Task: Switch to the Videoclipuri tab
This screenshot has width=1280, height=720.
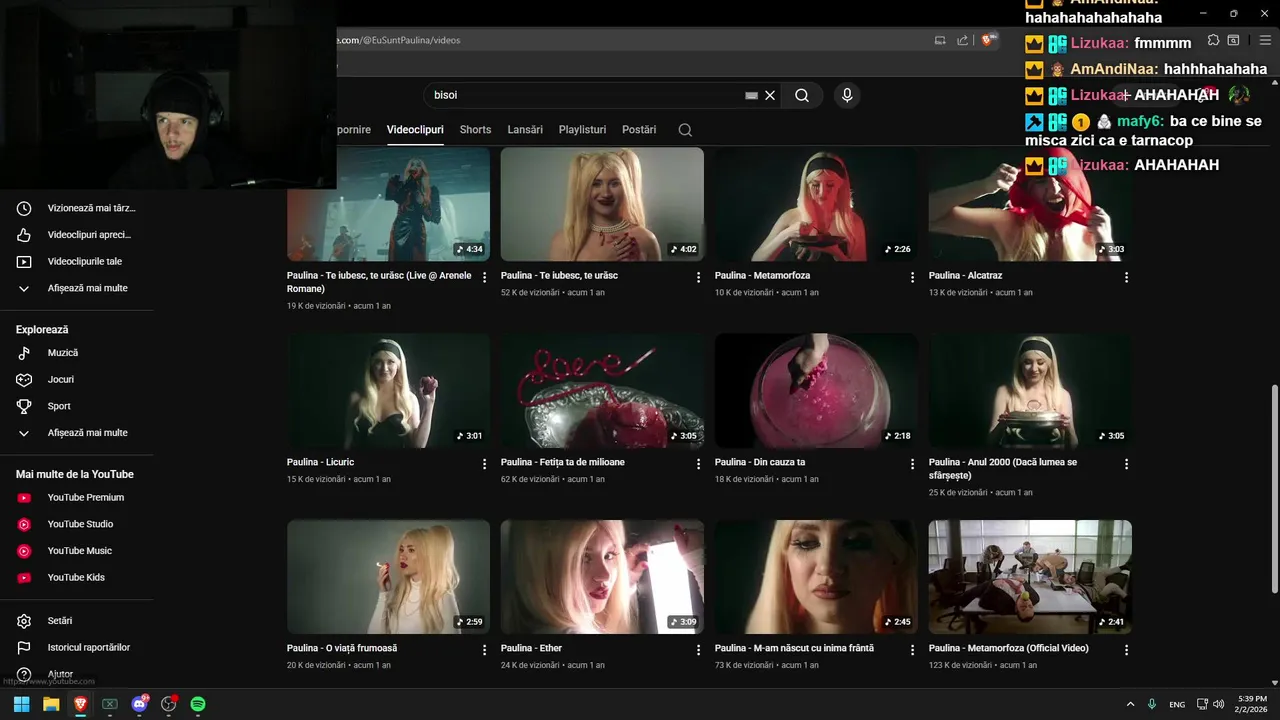Action: tap(415, 130)
